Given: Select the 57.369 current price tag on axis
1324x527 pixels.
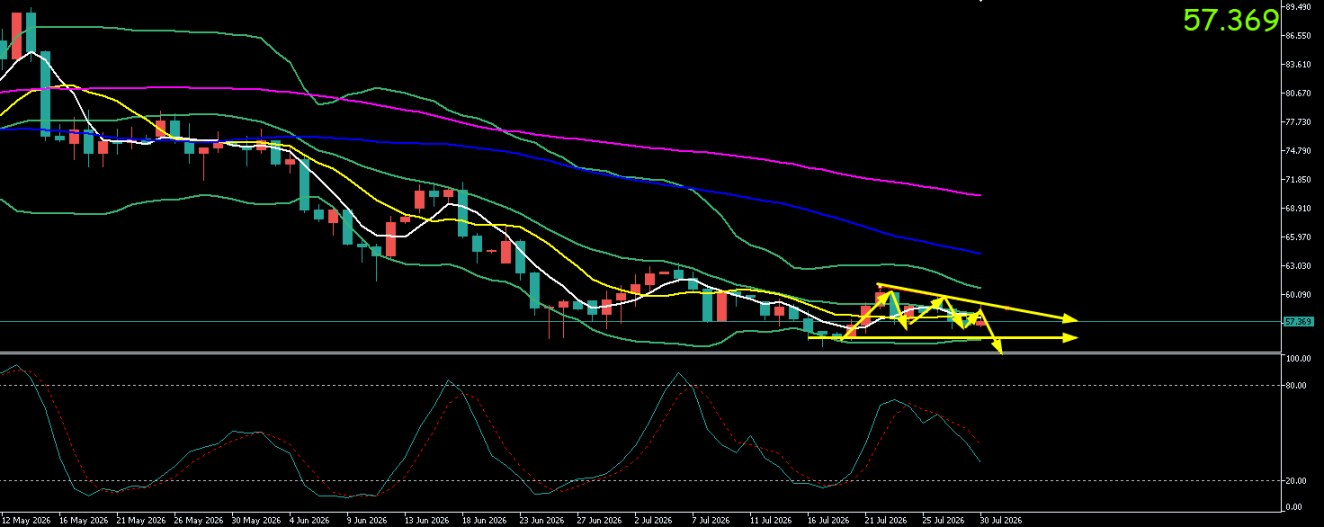Looking at the screenshot, I should [1297, 322].
